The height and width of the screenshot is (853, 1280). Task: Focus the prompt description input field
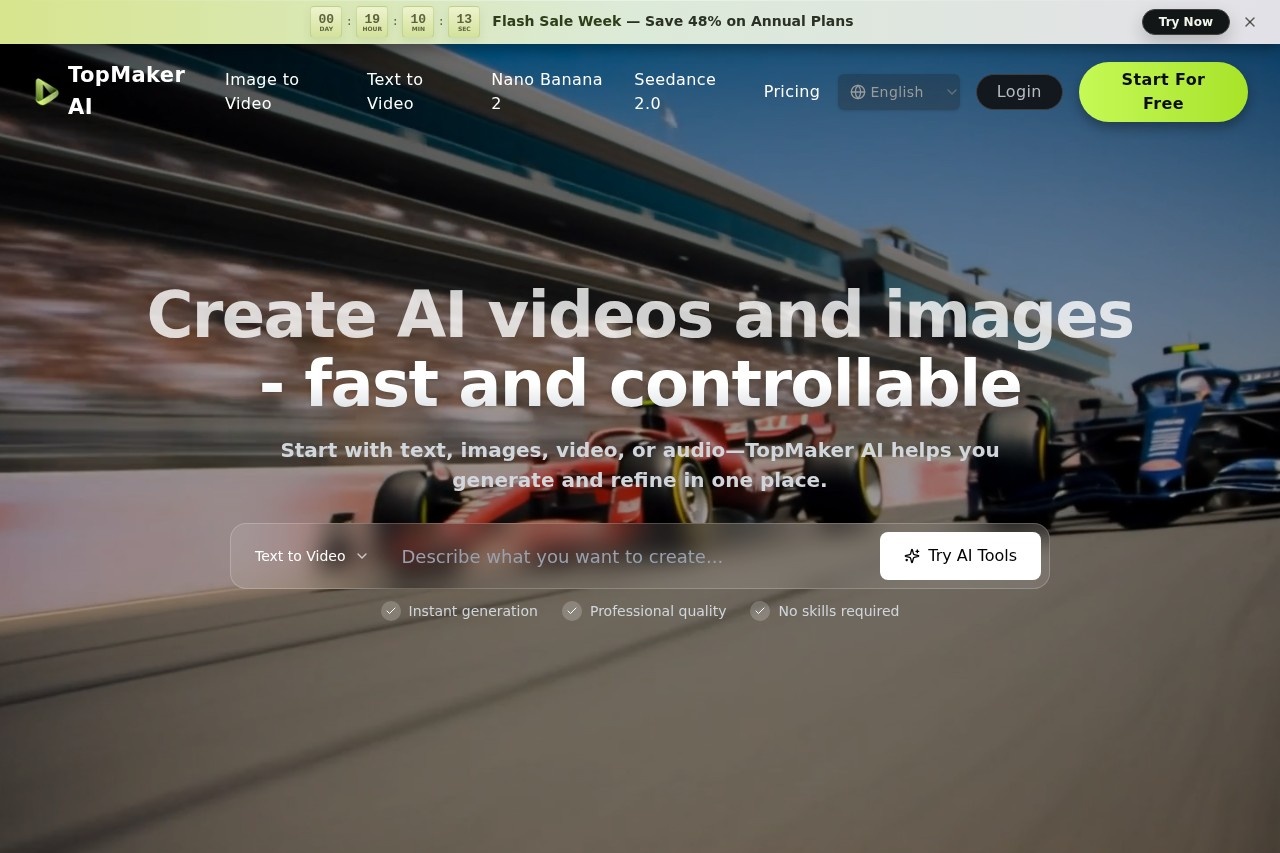pyautogui.click(x=630, y=556)
